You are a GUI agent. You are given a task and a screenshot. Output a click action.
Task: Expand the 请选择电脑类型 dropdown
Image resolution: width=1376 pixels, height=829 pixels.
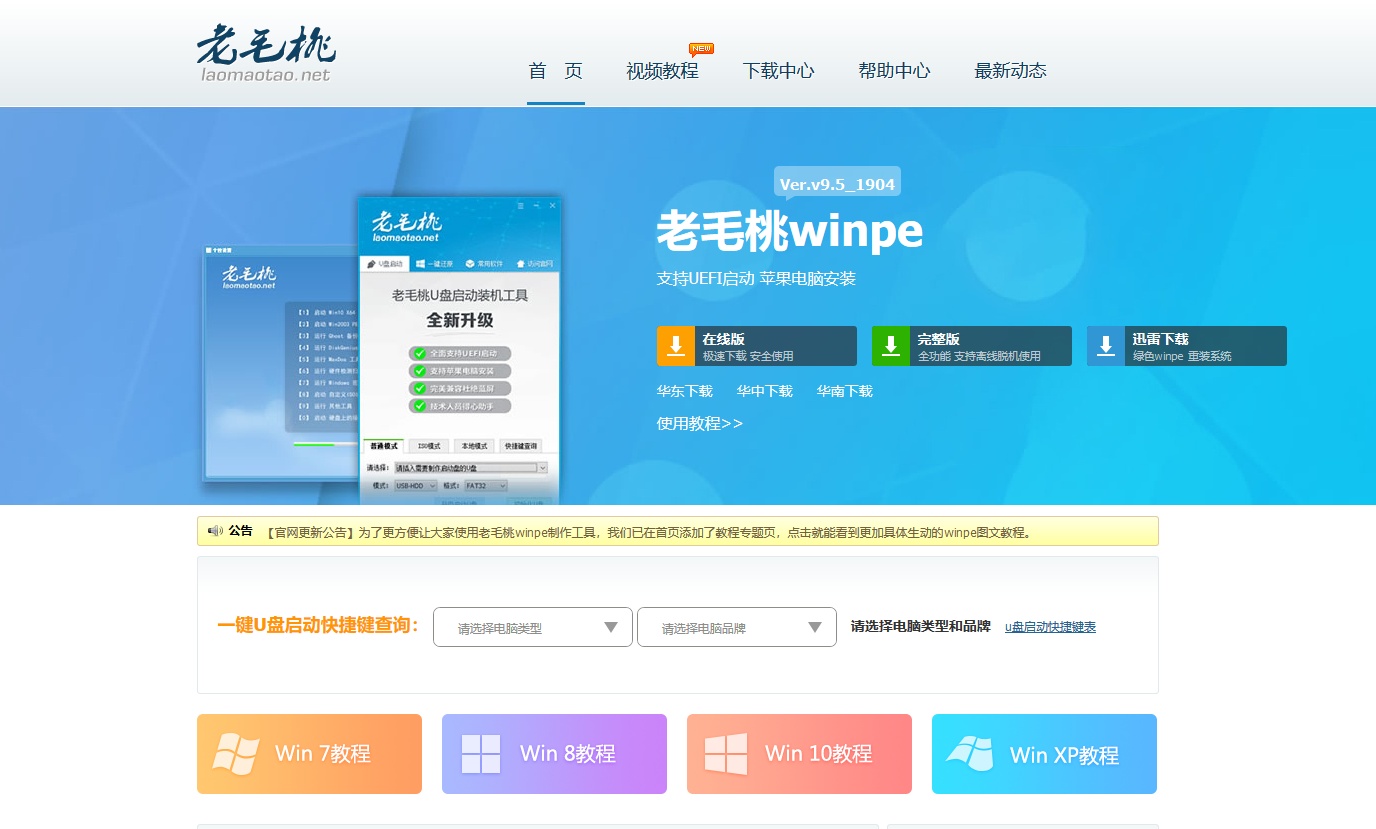533,627
